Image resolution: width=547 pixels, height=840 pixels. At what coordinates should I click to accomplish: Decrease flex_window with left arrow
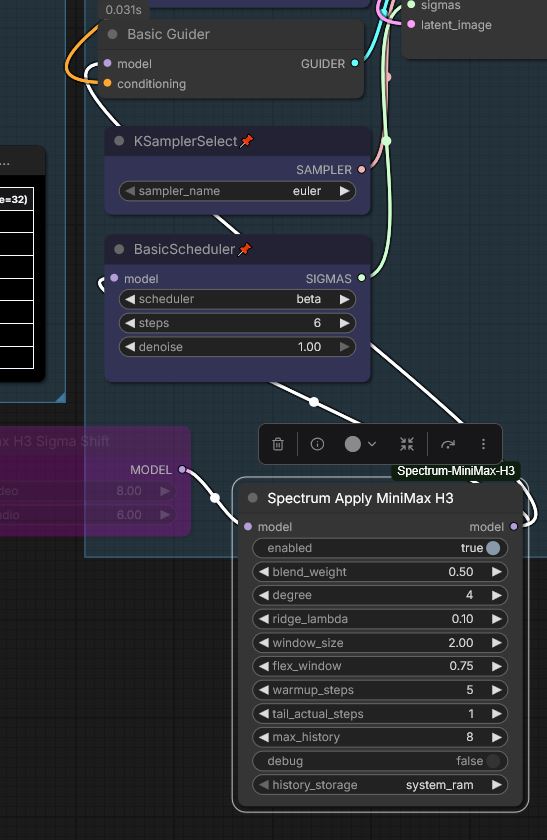[x=263, y=666]
